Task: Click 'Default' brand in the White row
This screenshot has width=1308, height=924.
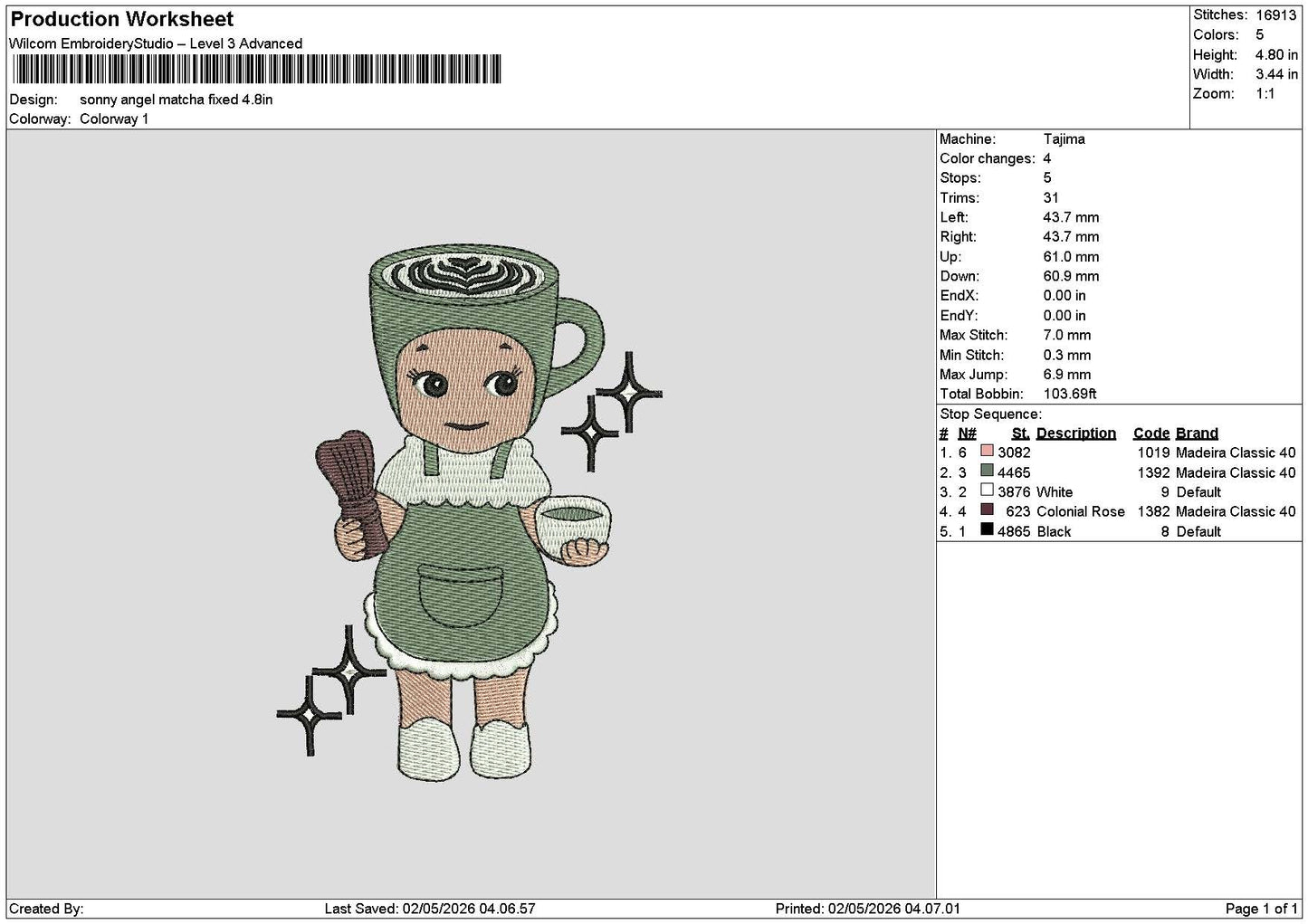Action: pyautogui.click(x=1198, y=492)
